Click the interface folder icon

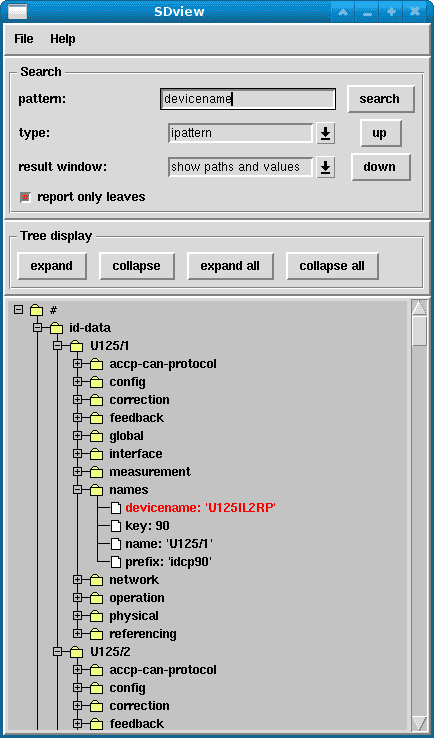point(96,454)
